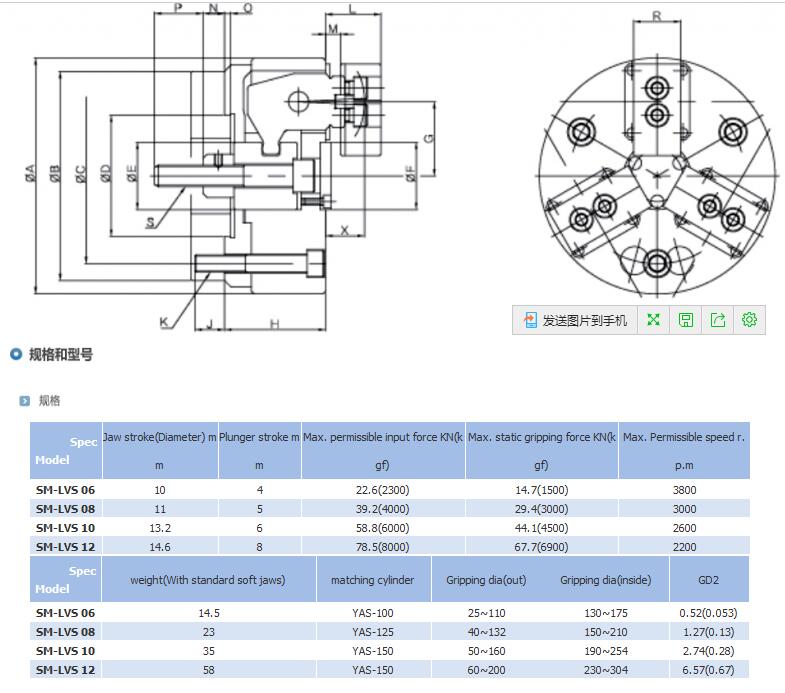Image resolution: width=785 pixels, height=693 pixels.
Task: Click the green share icon
Action: pos(718,319)
